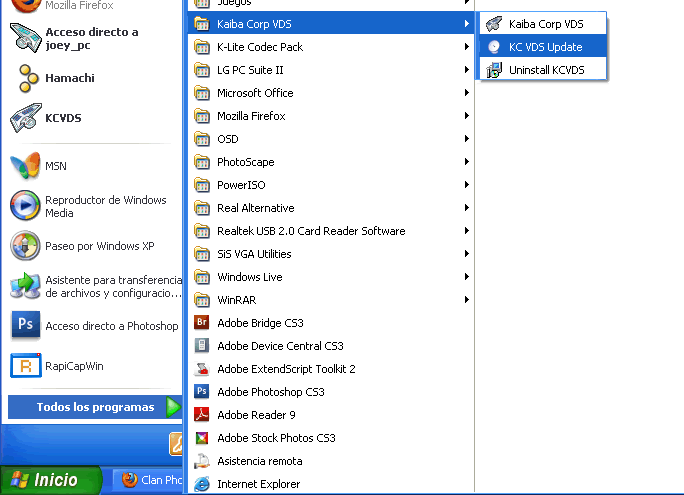Click the MSN label text

56,166
